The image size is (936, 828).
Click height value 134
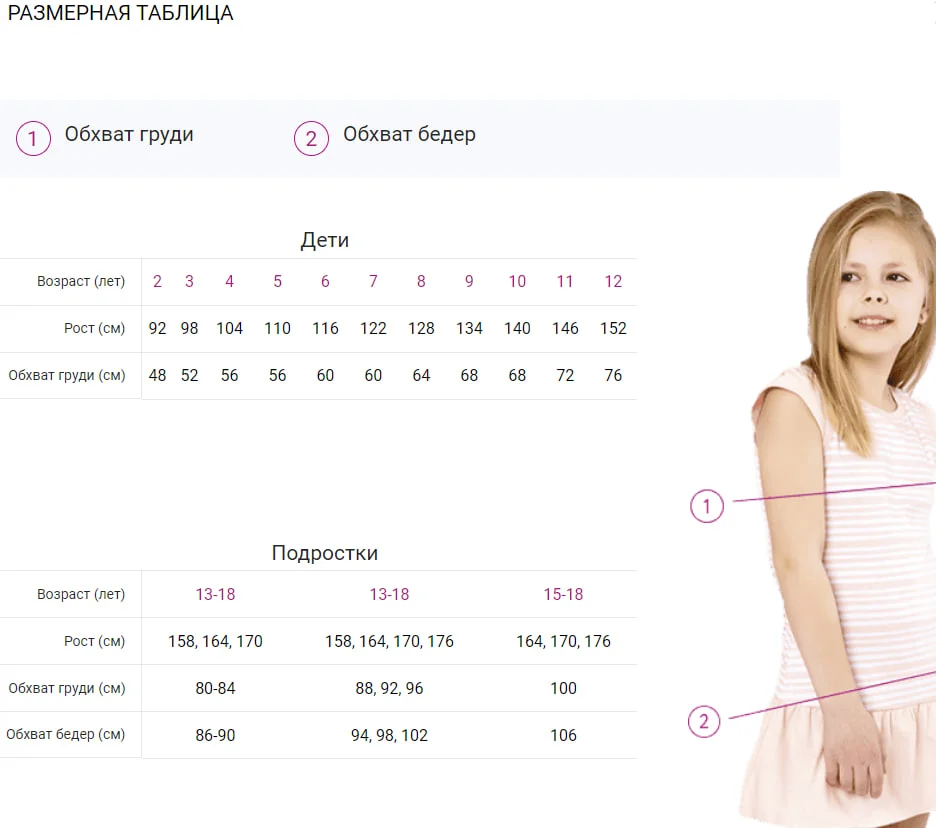coord(469,328)
